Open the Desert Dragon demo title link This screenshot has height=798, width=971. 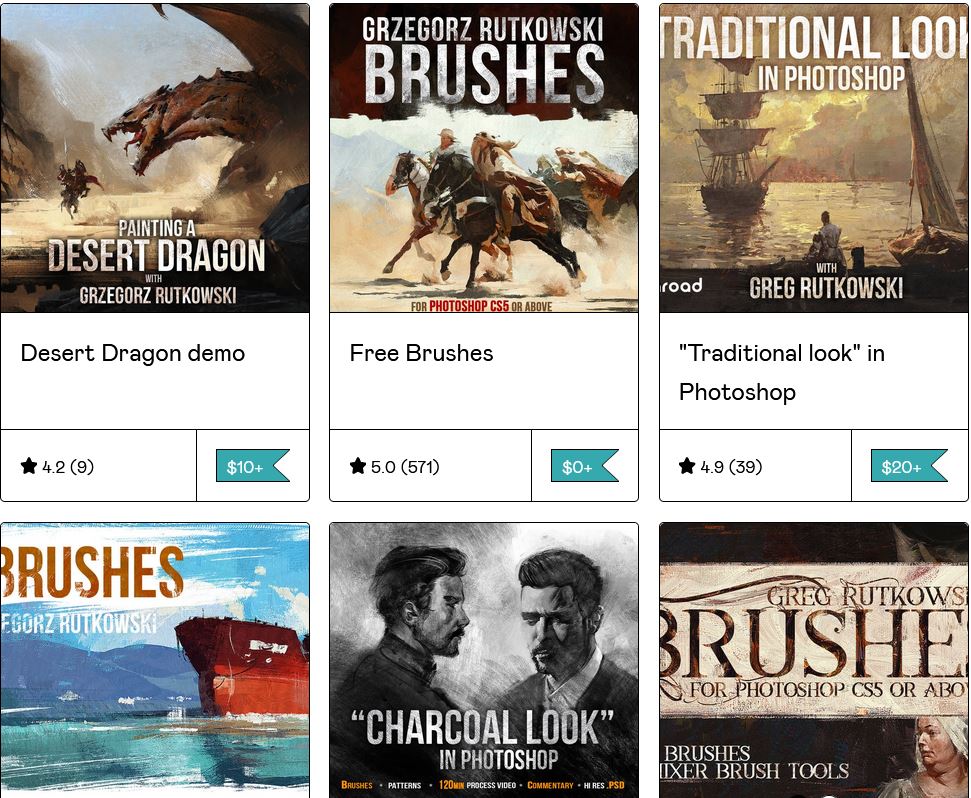pos(133,353)
